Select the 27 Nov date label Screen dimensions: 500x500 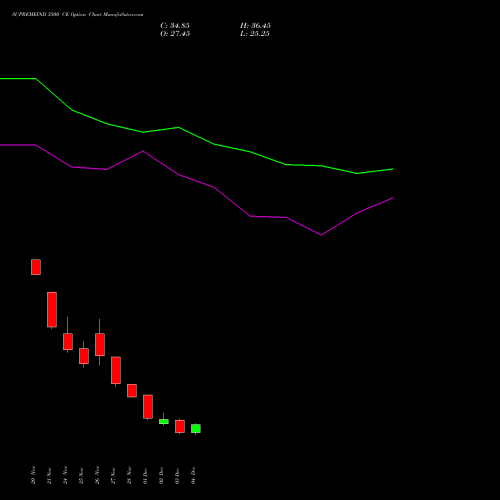113,475
